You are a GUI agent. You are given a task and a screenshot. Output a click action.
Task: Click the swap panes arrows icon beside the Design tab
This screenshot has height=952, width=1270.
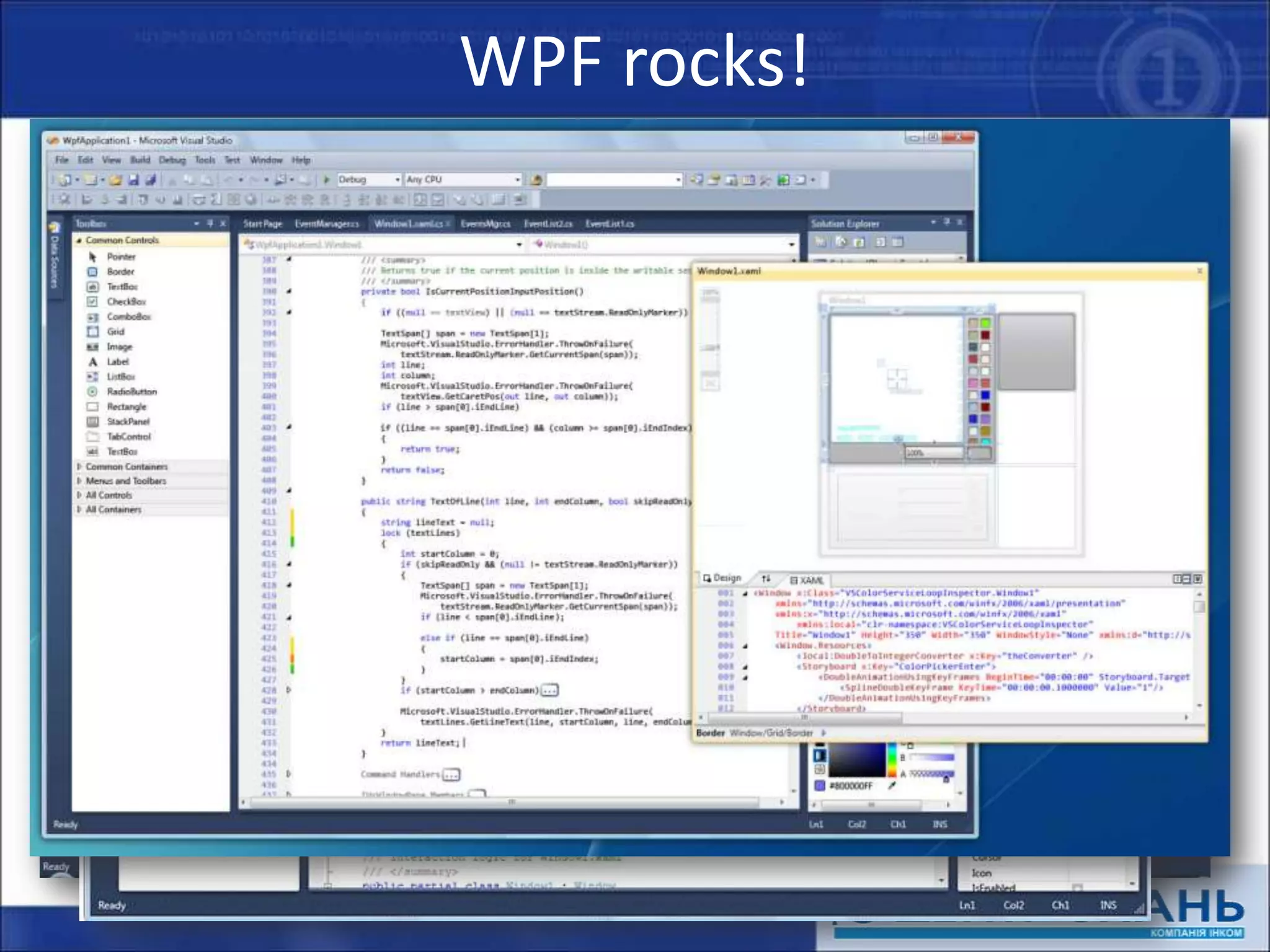point(766,578)
